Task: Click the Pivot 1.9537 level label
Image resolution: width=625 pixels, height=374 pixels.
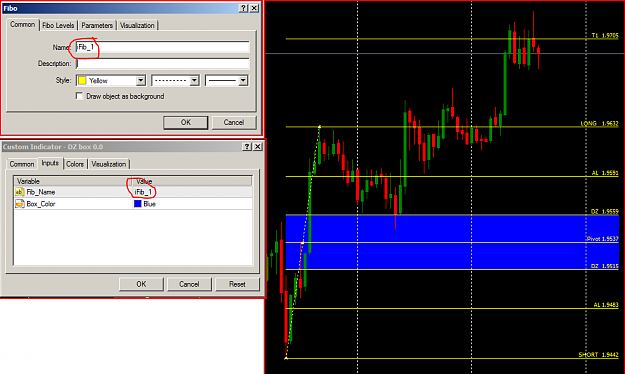Action: [x=602, y=239]
